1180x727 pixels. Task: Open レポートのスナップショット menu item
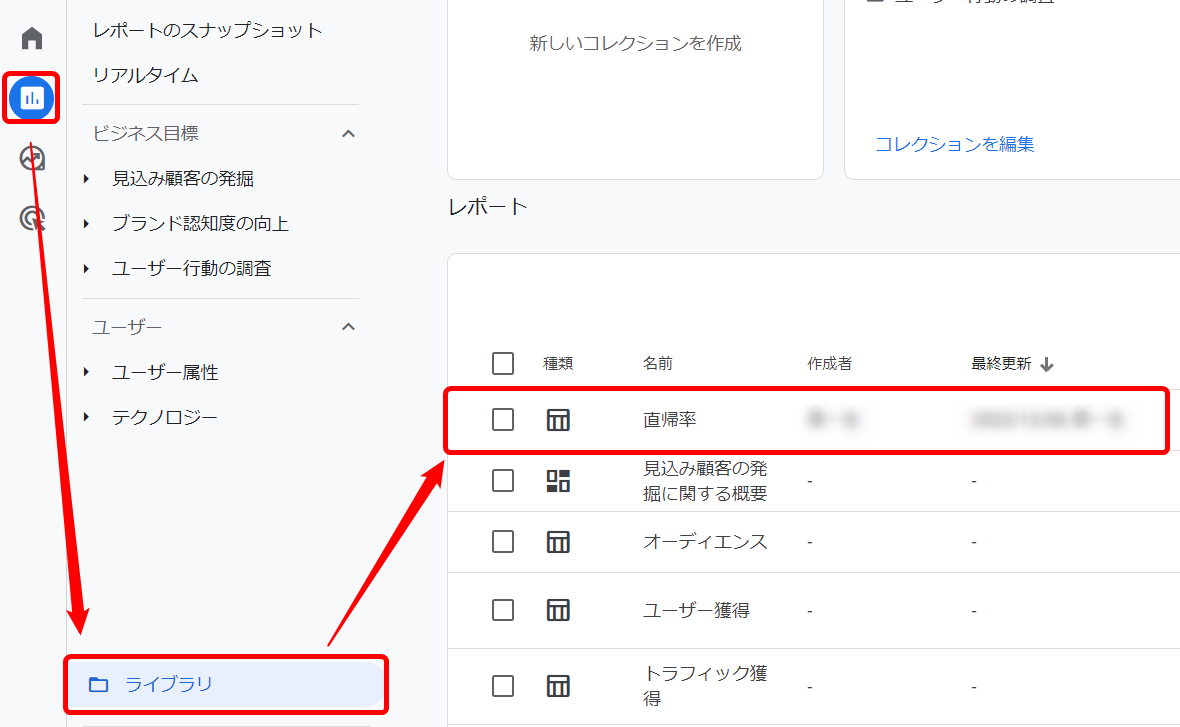(x=207, y=30)
